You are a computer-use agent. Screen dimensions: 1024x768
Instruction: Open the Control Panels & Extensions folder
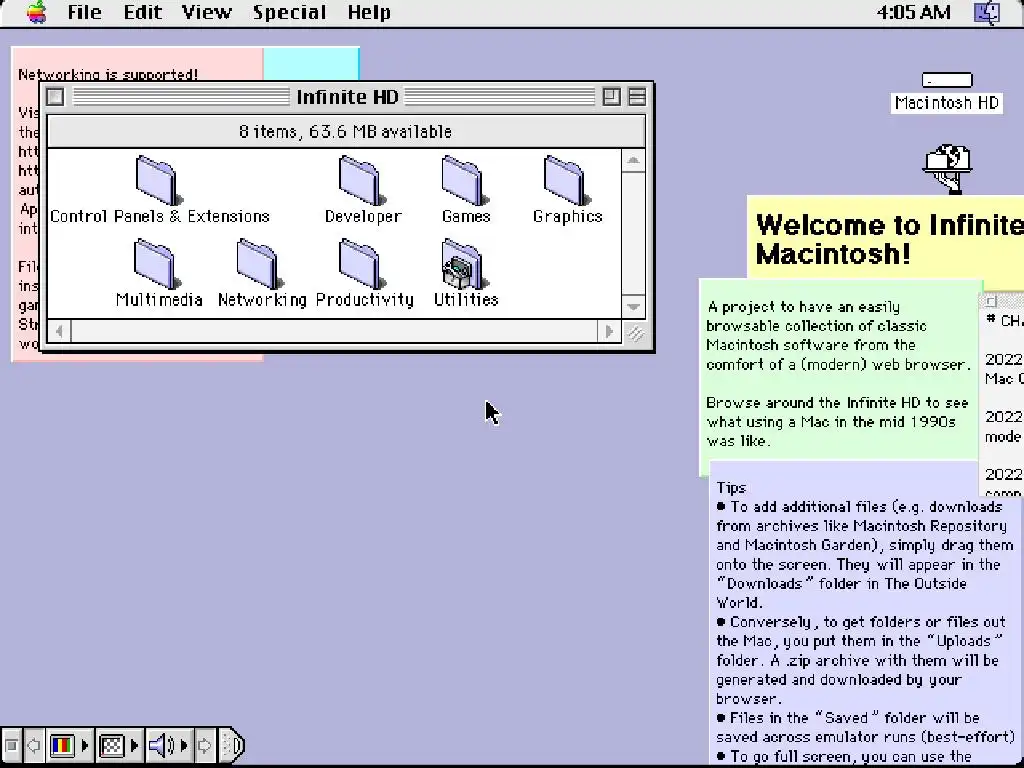click(x=157, y=181)
